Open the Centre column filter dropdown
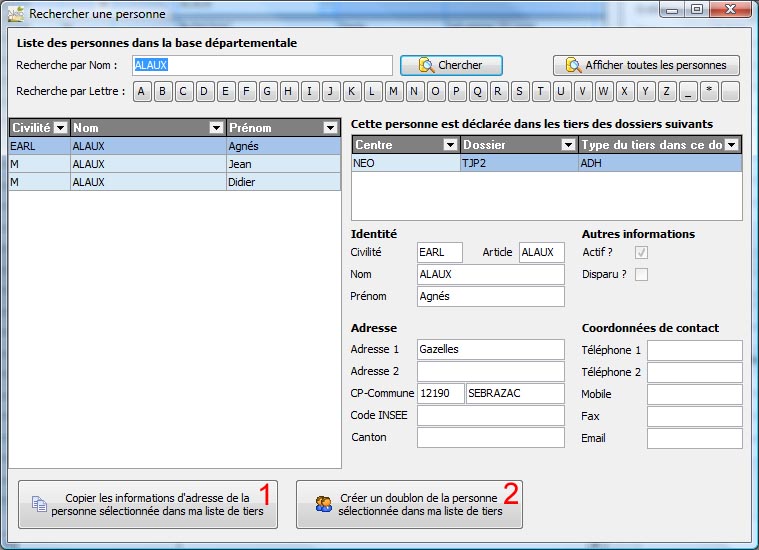This screenshot has height=550, width=759. tap(450, 145)
